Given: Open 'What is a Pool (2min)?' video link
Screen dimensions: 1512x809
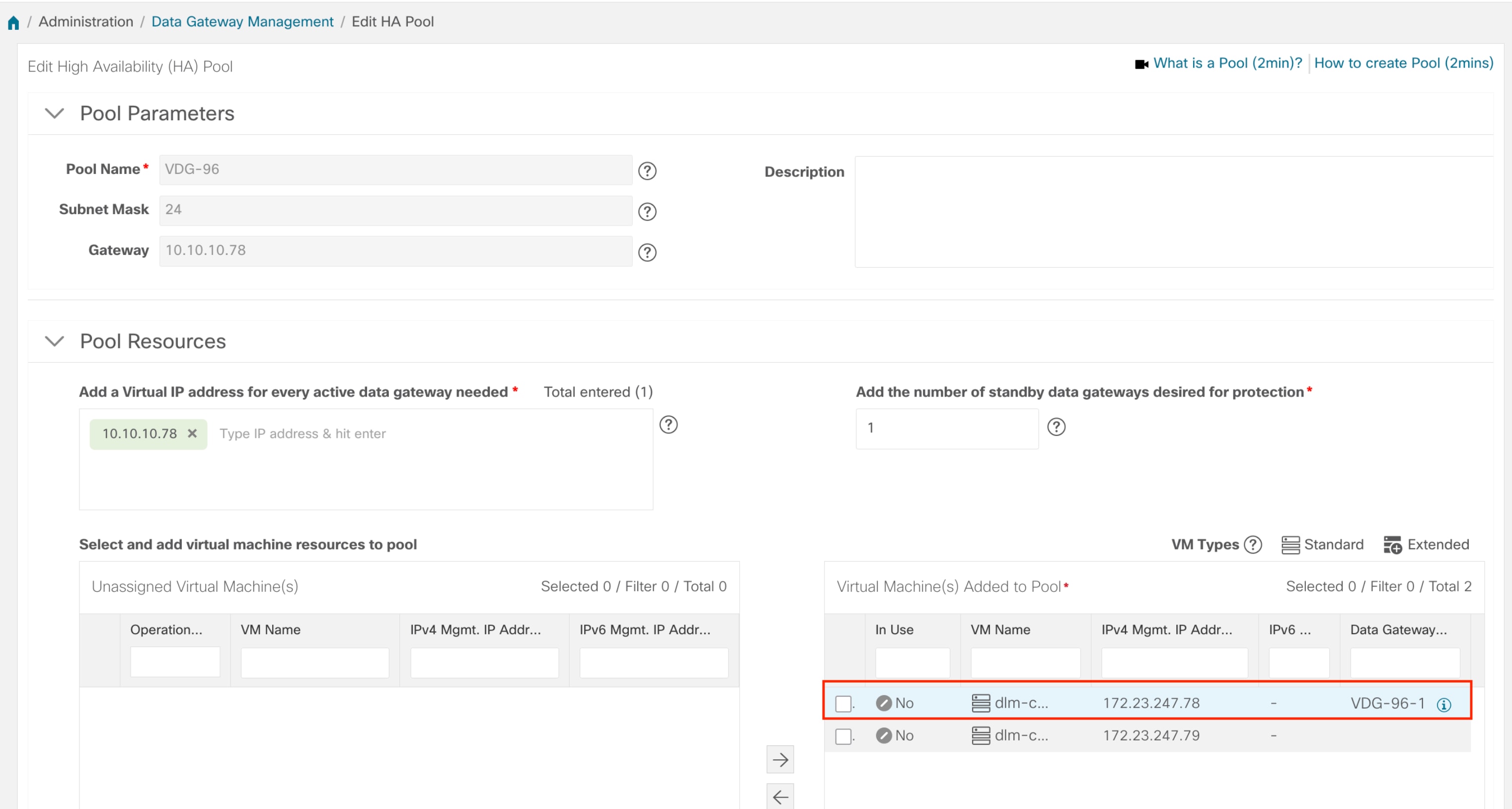Looking at the screenshot, I should pyautogui.click(x=1227, y=63).
